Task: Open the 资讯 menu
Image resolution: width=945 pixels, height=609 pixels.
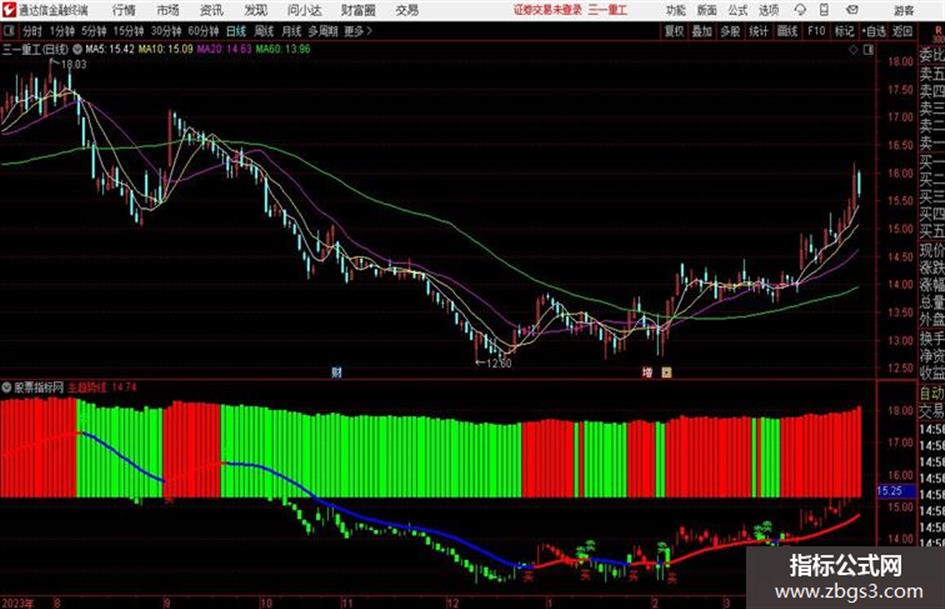Action: [x=212, y=10]
